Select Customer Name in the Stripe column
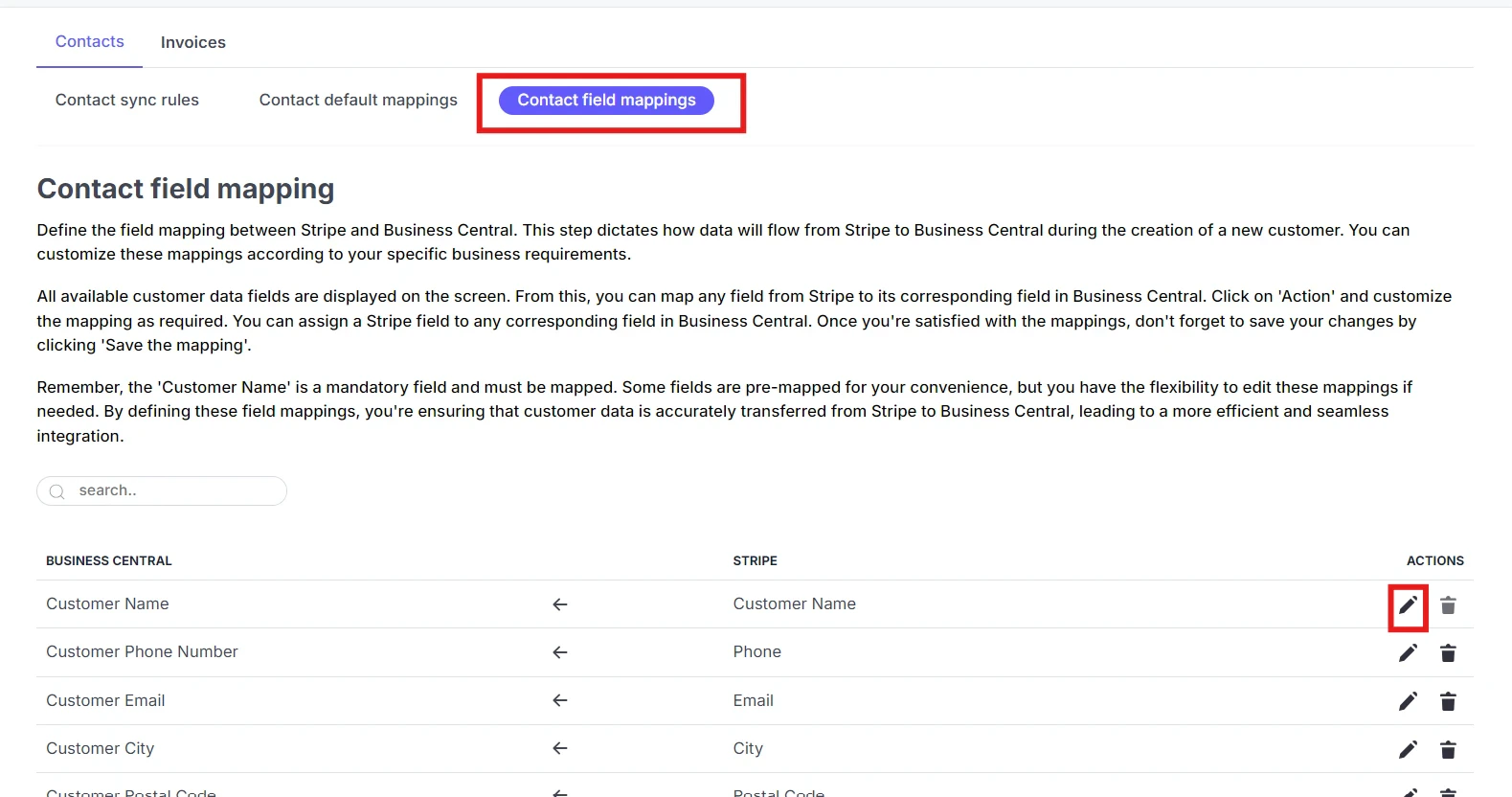 [795, 603]
